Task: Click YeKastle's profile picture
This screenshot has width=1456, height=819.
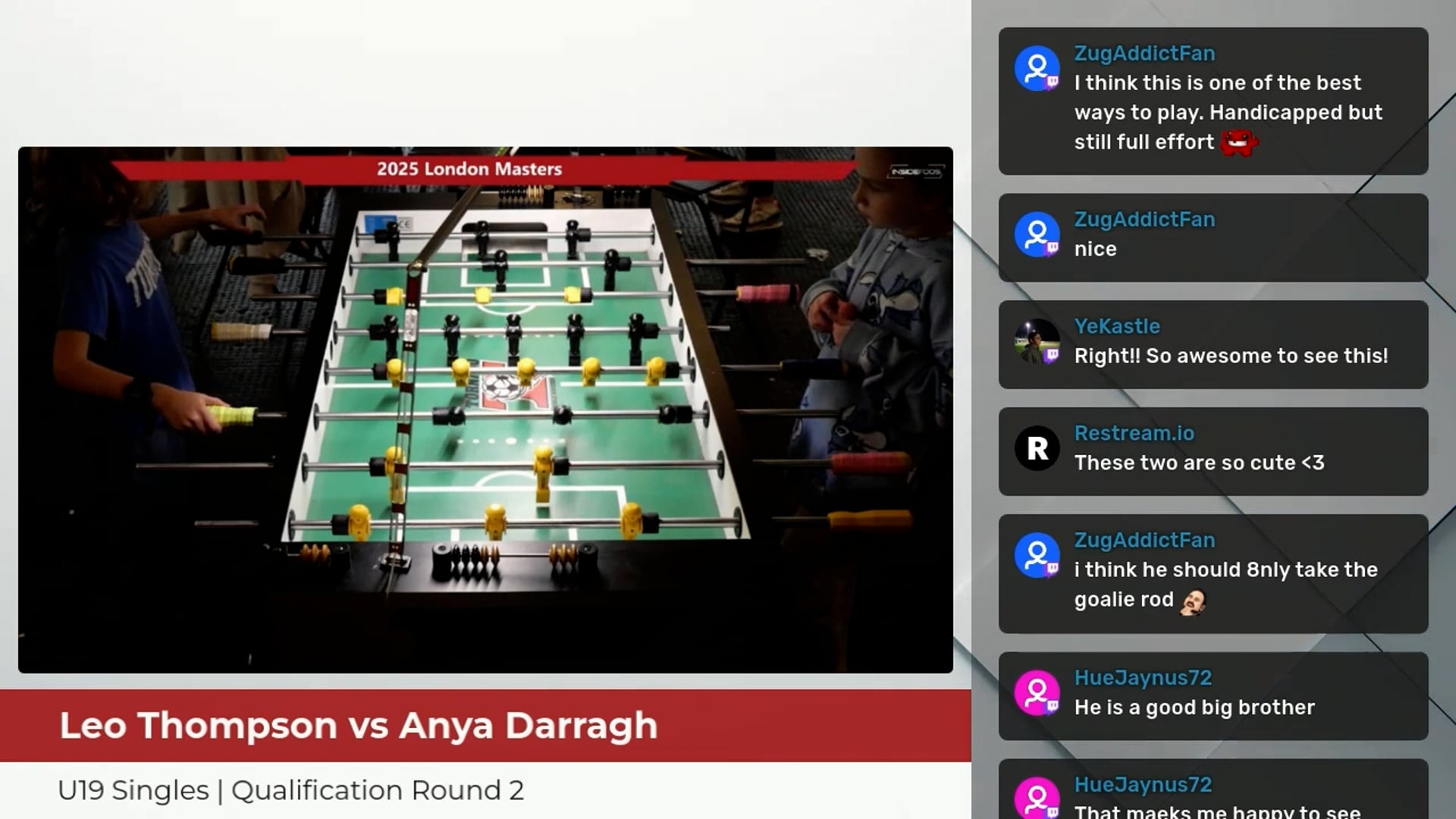Action: 1037,340
